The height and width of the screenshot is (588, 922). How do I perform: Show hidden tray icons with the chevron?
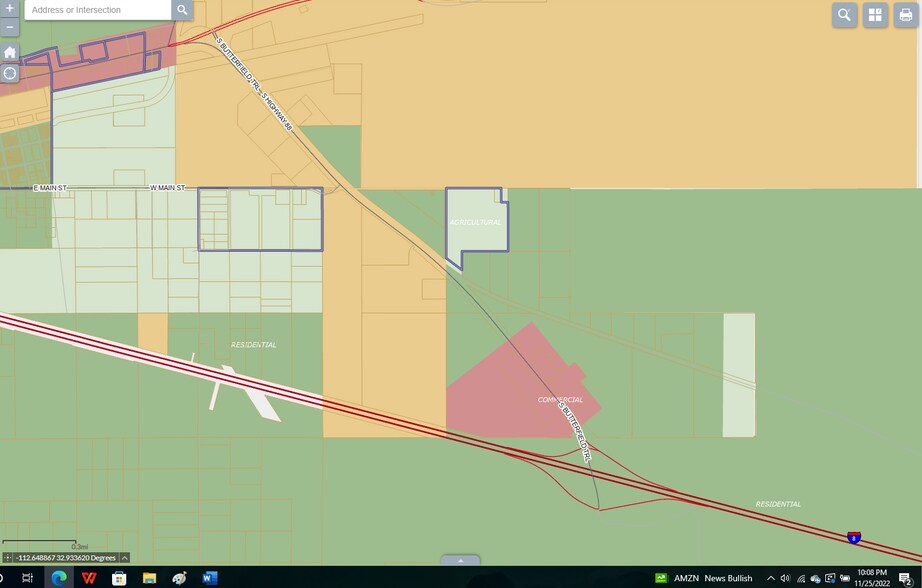click(x=771, y=578)
